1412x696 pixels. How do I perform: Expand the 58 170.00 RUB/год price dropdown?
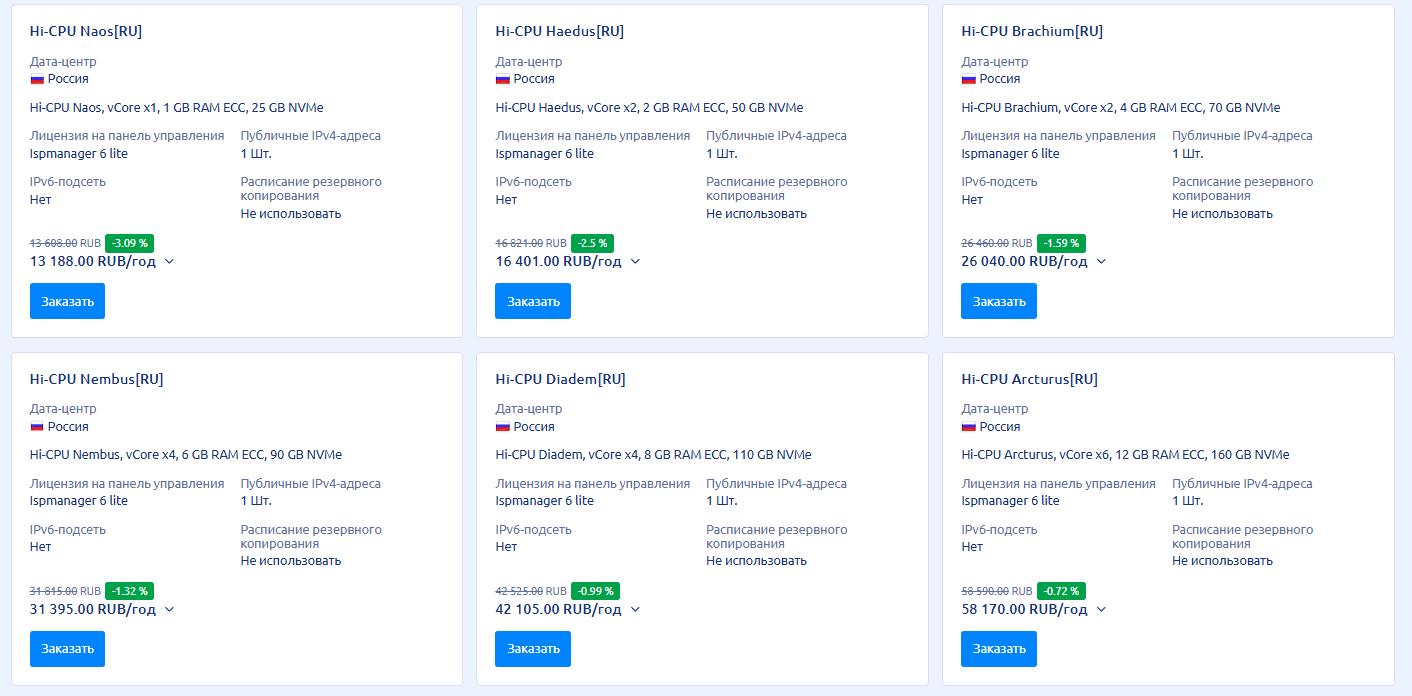coord(1101,610)
